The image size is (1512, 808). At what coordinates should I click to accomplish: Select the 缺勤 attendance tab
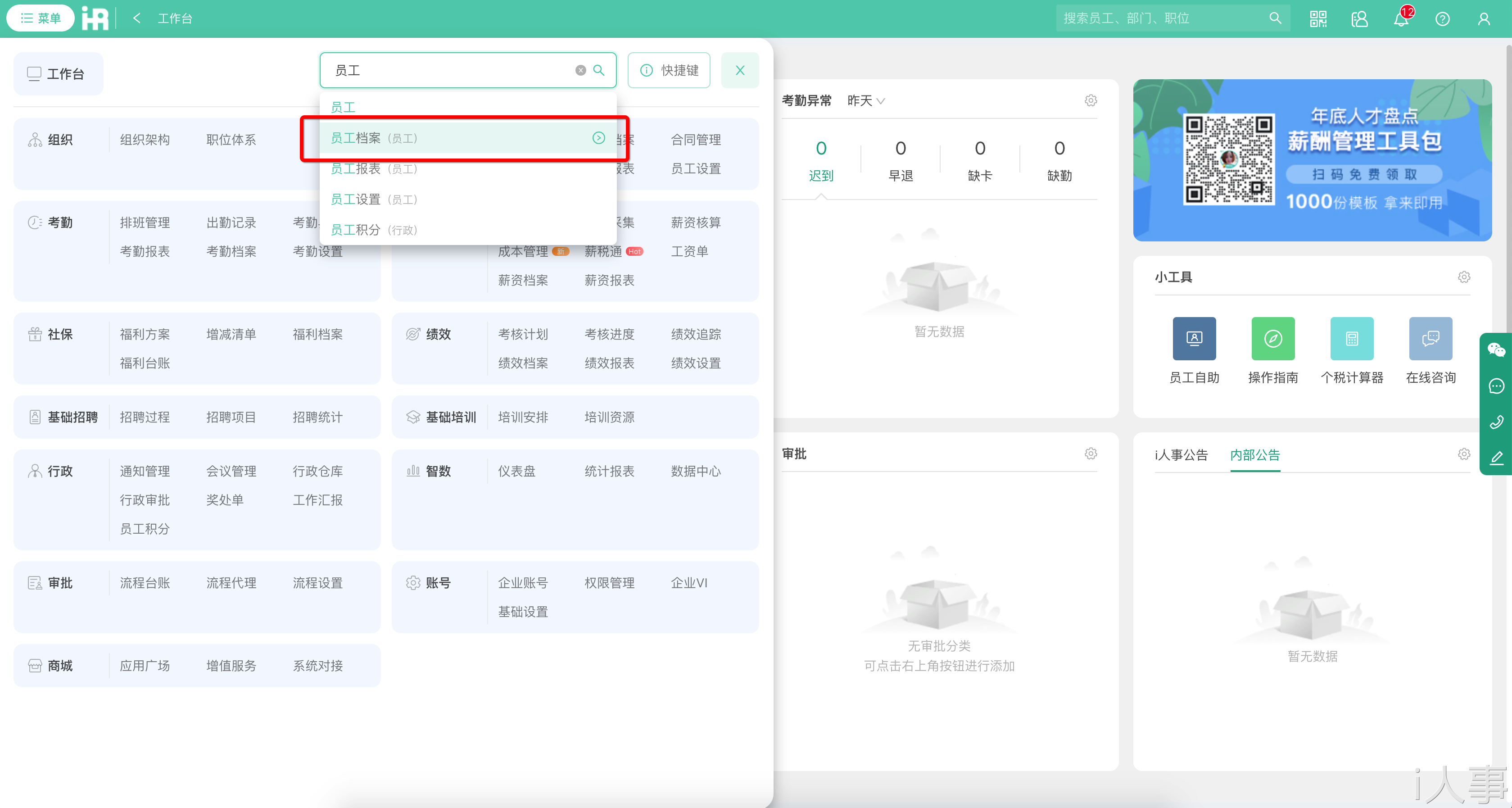tap(1059, 160)
